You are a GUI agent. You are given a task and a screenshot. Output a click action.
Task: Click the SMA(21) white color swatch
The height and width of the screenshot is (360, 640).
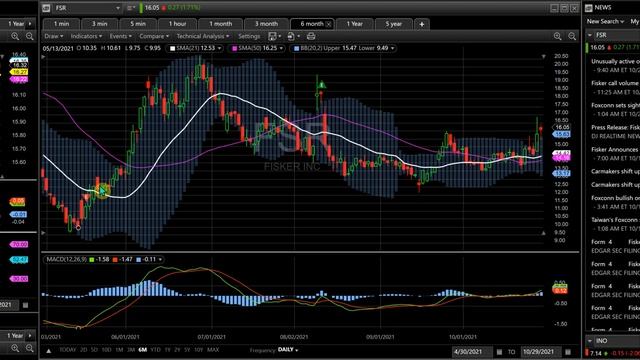[172, 48]
